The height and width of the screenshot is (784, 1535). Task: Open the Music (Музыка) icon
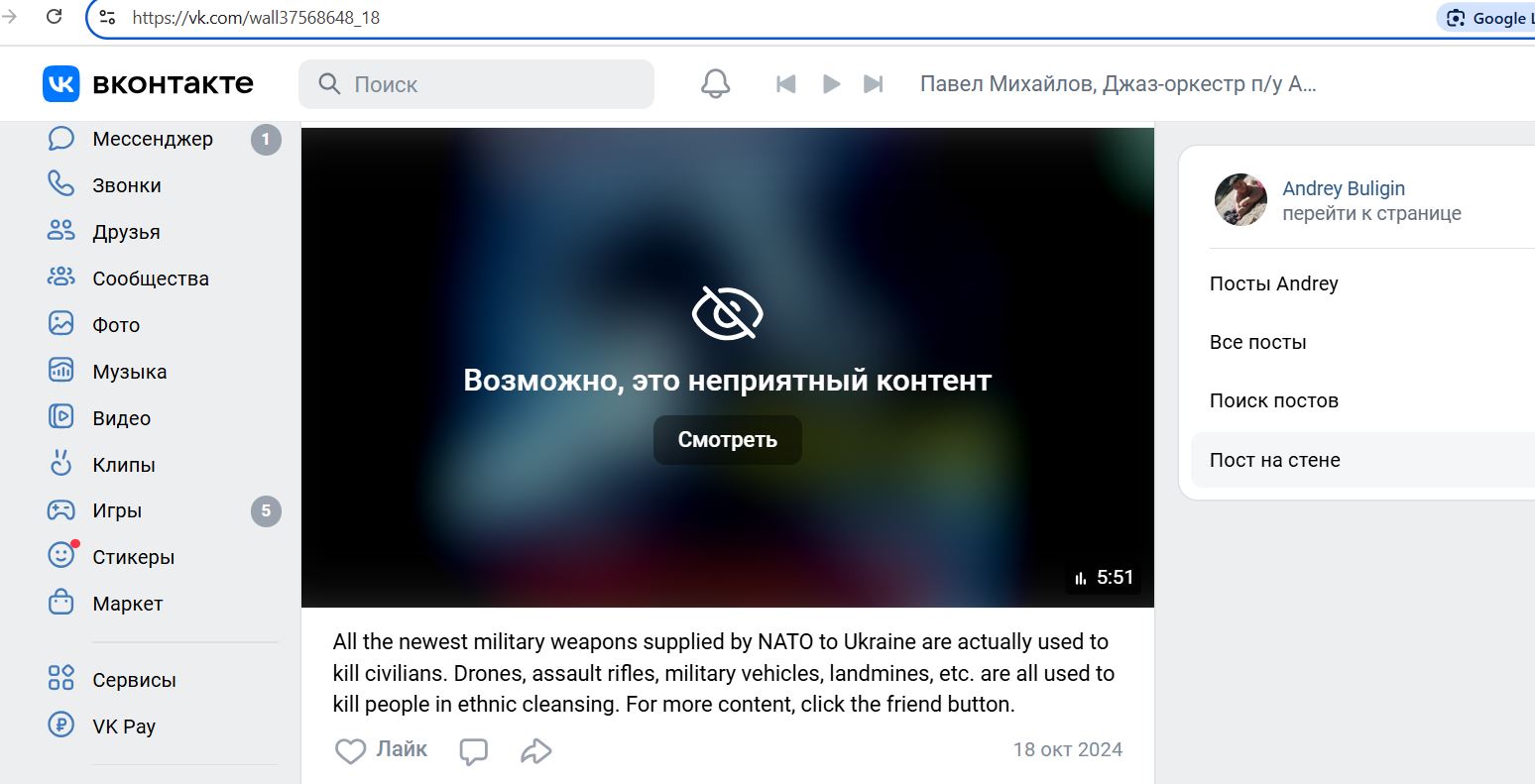pos(61,371)
